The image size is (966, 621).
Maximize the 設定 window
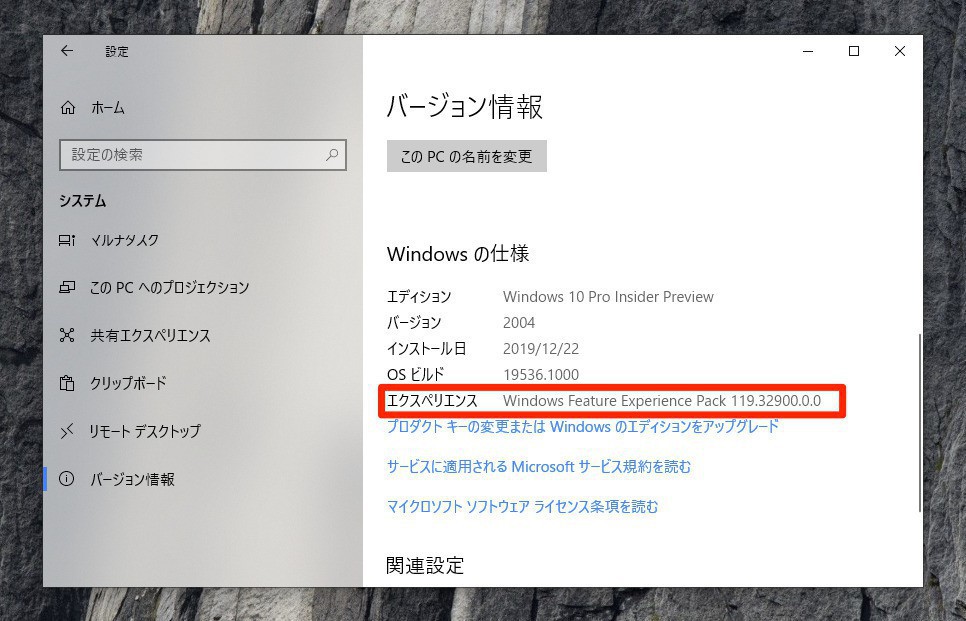point(854,51)
